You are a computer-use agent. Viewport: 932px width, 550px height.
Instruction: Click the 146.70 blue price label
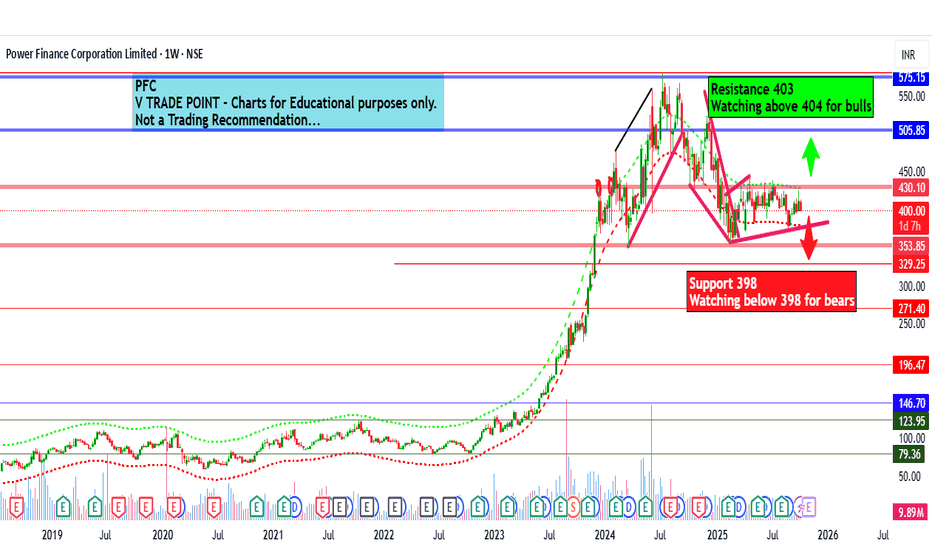click(911, 403)
